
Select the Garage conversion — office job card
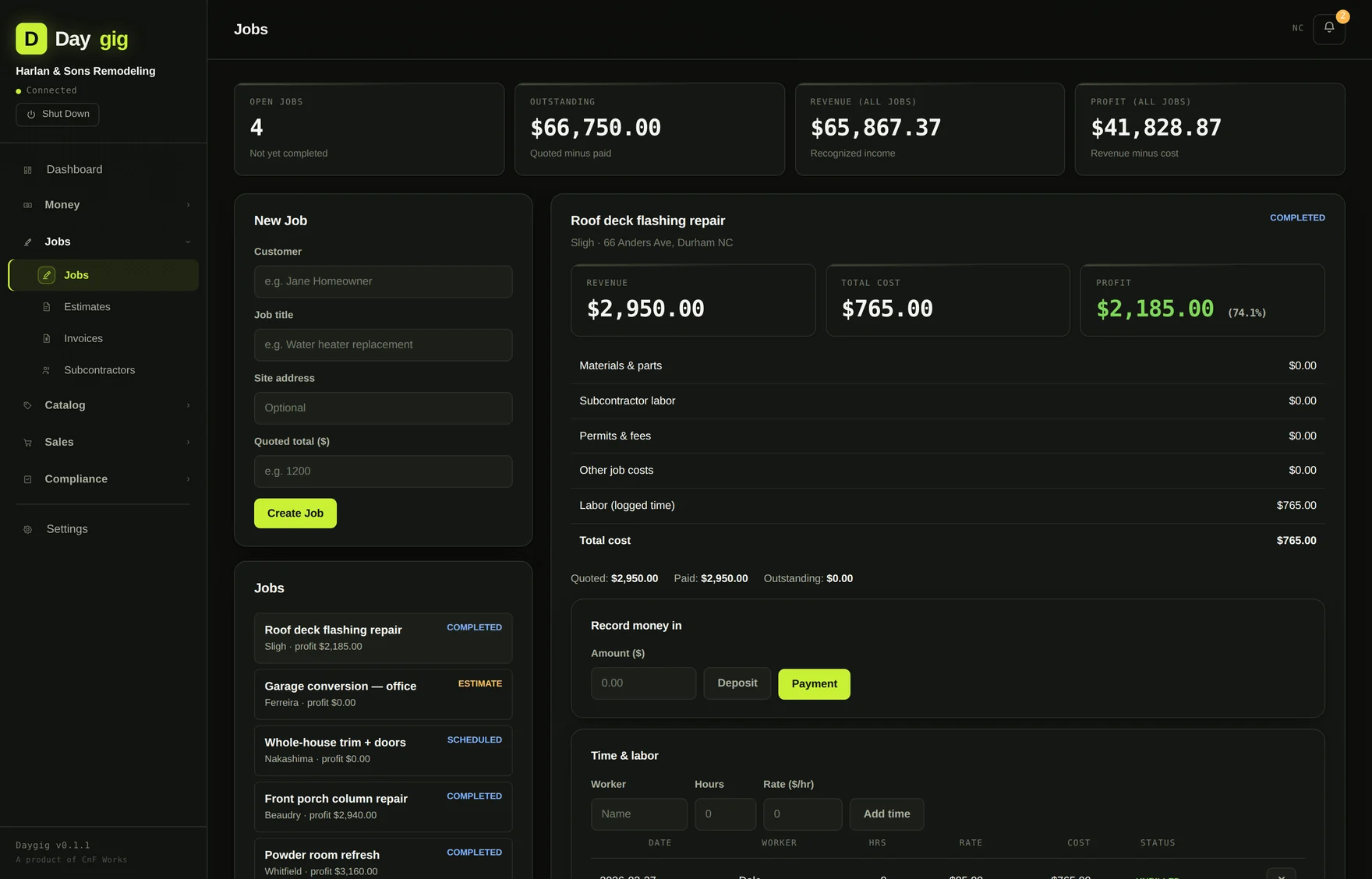384,694
